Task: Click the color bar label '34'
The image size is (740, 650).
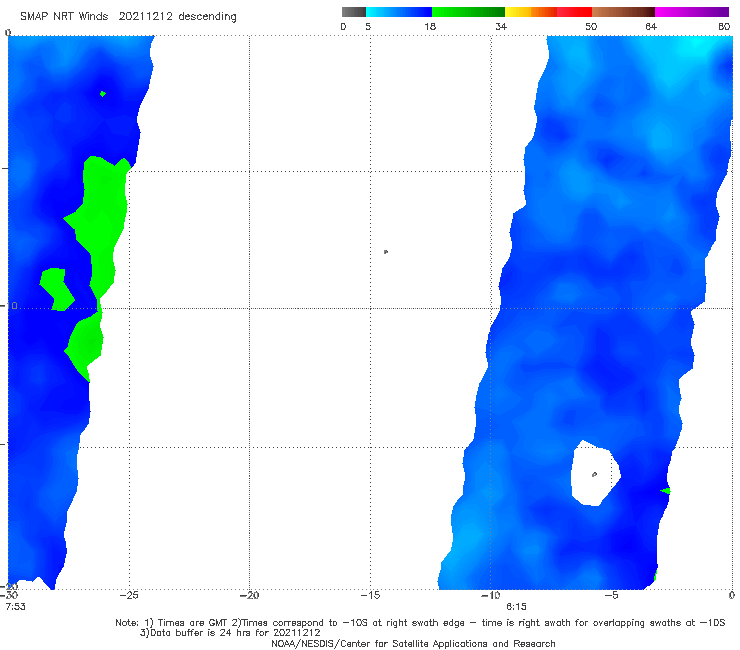Action: 501,27
